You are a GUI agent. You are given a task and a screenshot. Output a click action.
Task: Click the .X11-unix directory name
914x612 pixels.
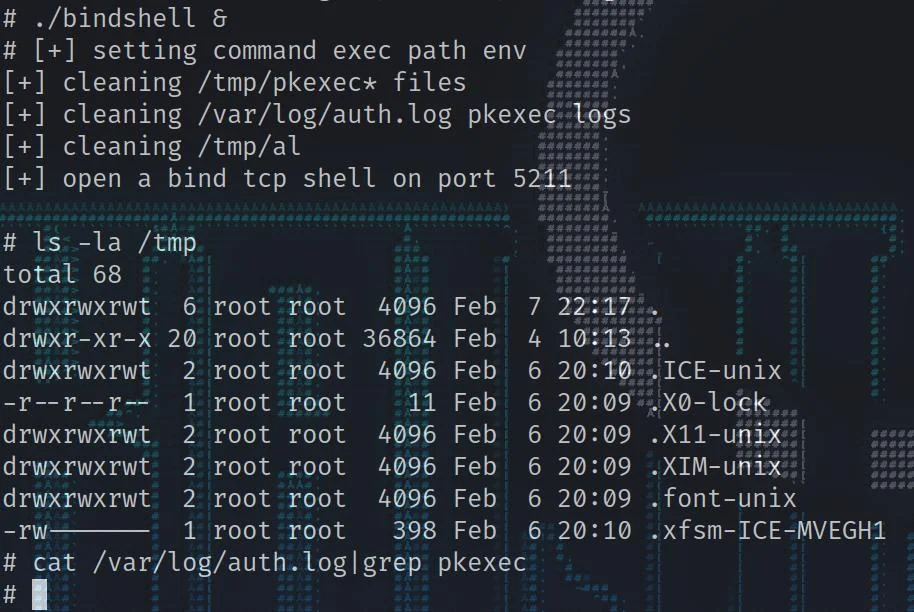[715, 435]
